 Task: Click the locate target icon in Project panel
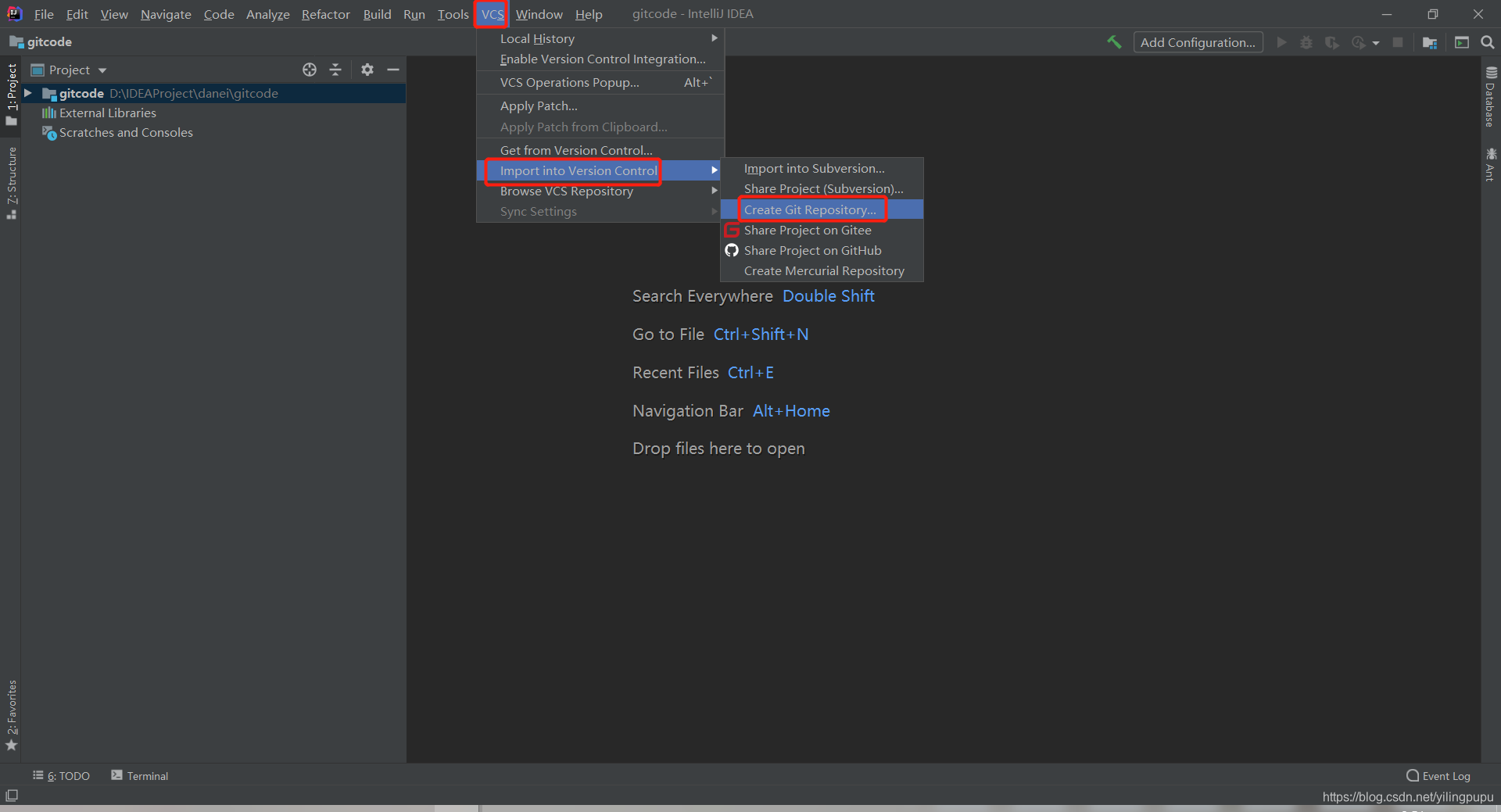tap(310, 70)
